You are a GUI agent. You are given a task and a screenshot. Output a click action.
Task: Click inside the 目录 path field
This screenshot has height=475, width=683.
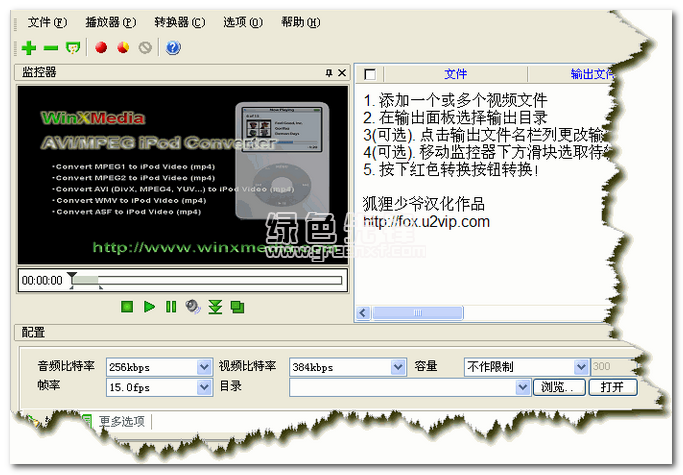pyautogui.click(x=402, y=387)
